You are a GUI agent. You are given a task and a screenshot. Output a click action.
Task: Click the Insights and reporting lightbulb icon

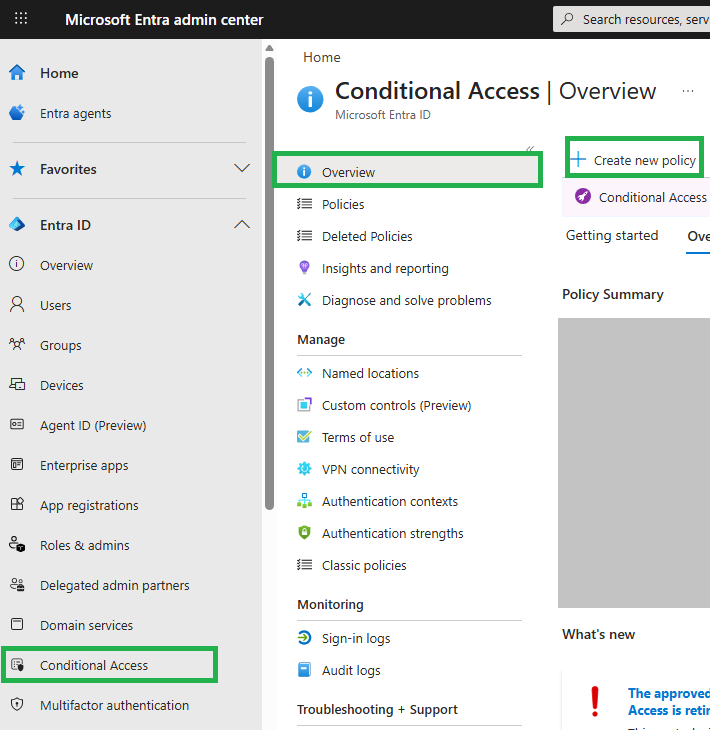pyautogui.click(x=304, y=268)
